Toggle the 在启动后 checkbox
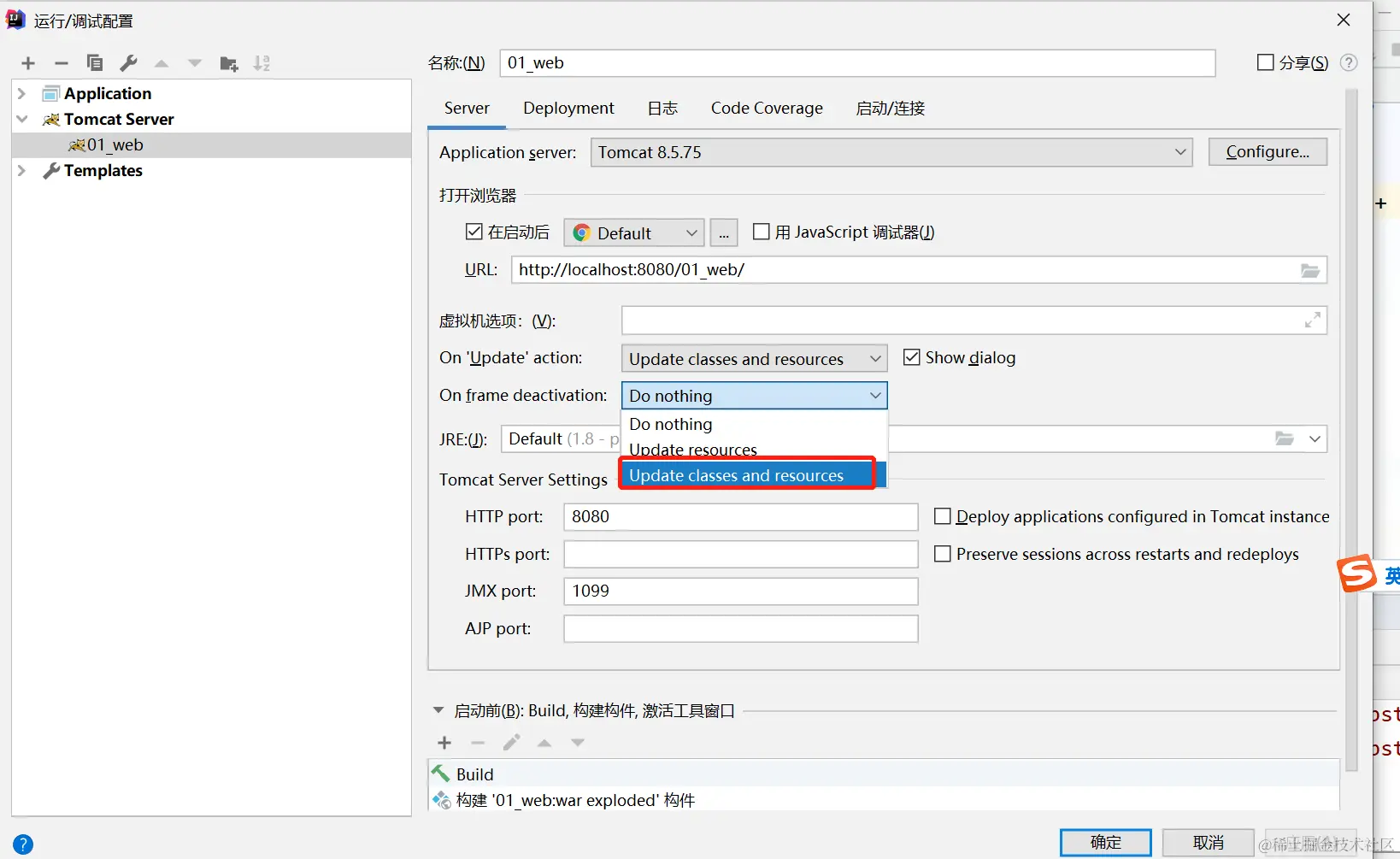Screen dimensions: 1400x859 474,232
